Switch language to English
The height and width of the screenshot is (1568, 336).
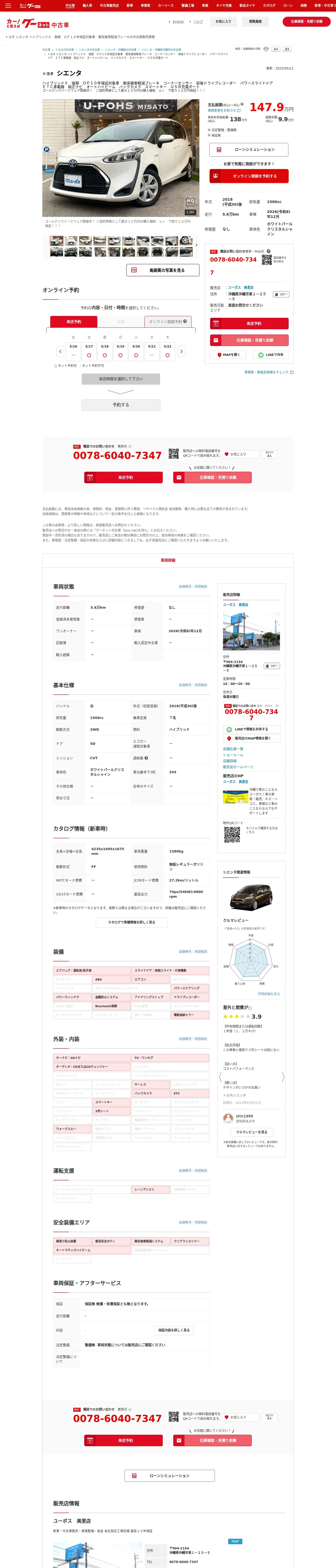178,21
